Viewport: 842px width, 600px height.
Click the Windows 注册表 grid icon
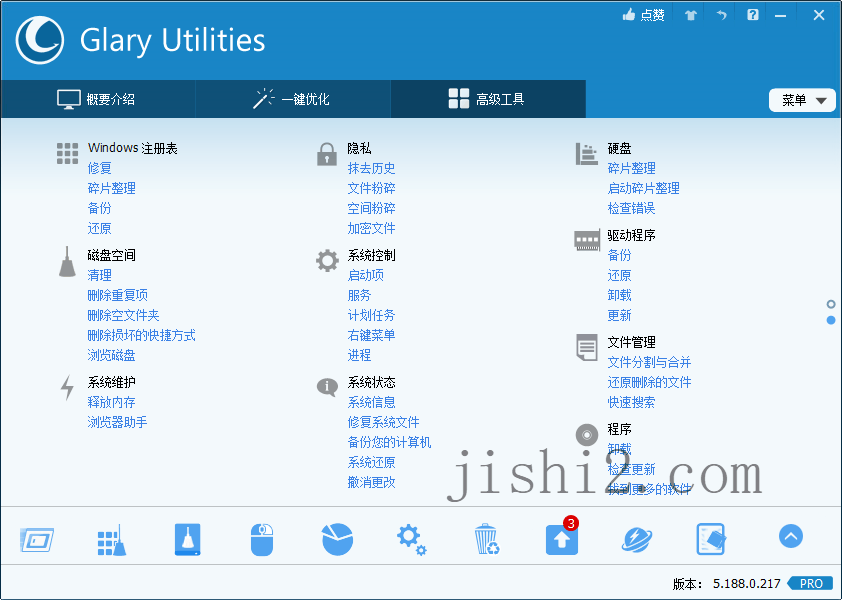point(68,154)
